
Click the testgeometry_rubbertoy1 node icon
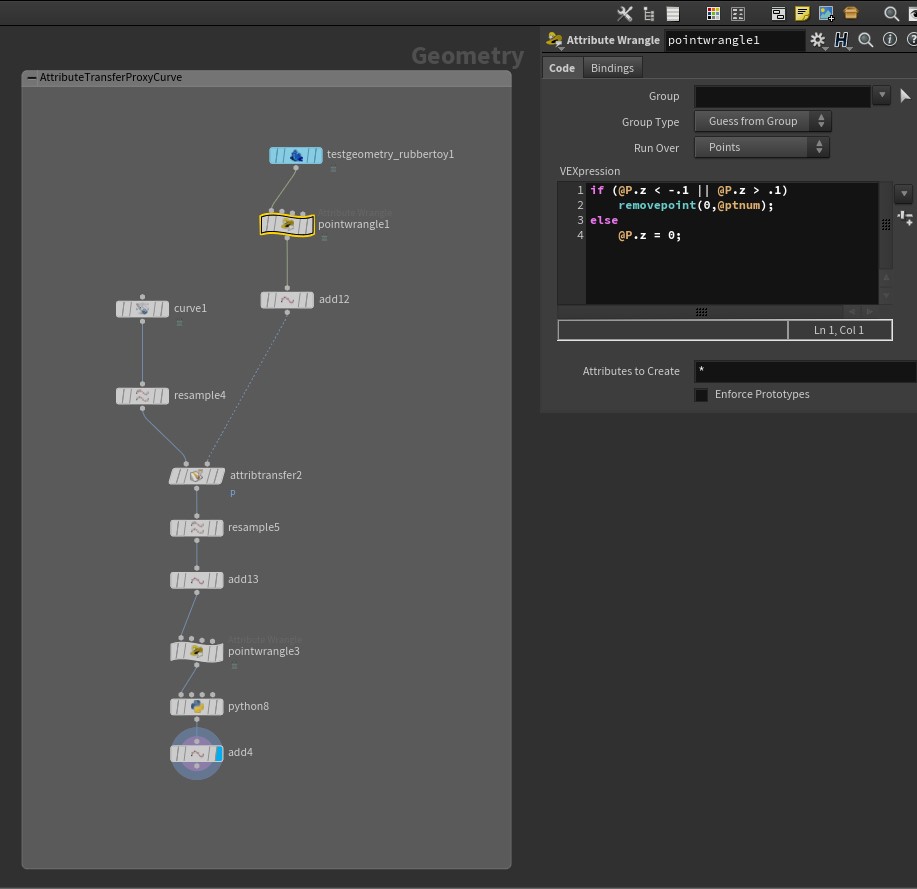coord(296,155)
